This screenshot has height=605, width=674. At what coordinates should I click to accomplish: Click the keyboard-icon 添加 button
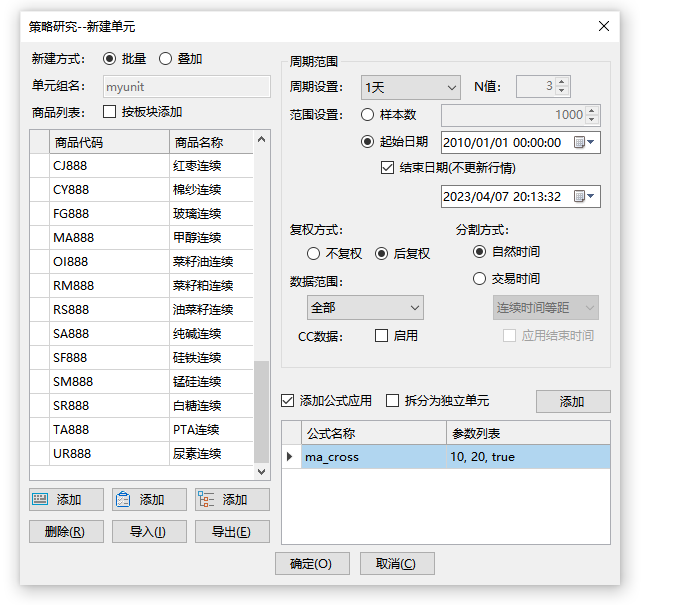pyautogui.click(x=66, y=500)
